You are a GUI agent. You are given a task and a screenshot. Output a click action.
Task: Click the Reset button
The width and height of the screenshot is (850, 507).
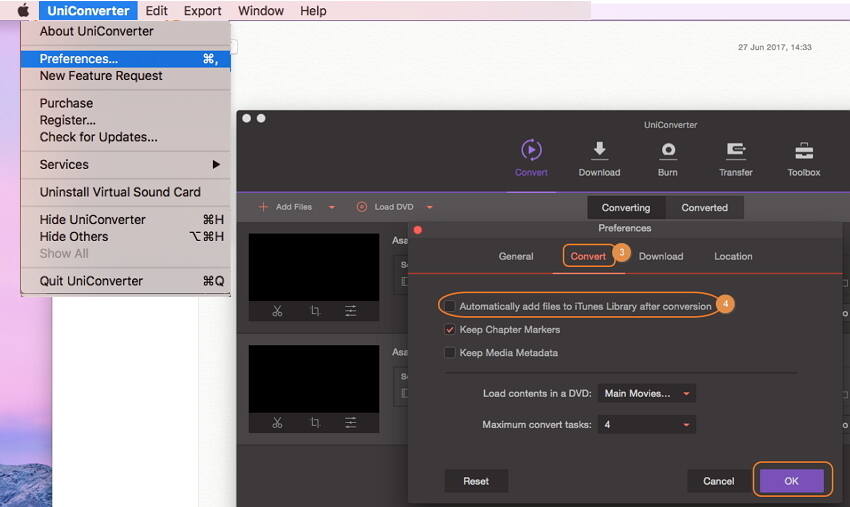pyautogui.click(x=476, y=481)
